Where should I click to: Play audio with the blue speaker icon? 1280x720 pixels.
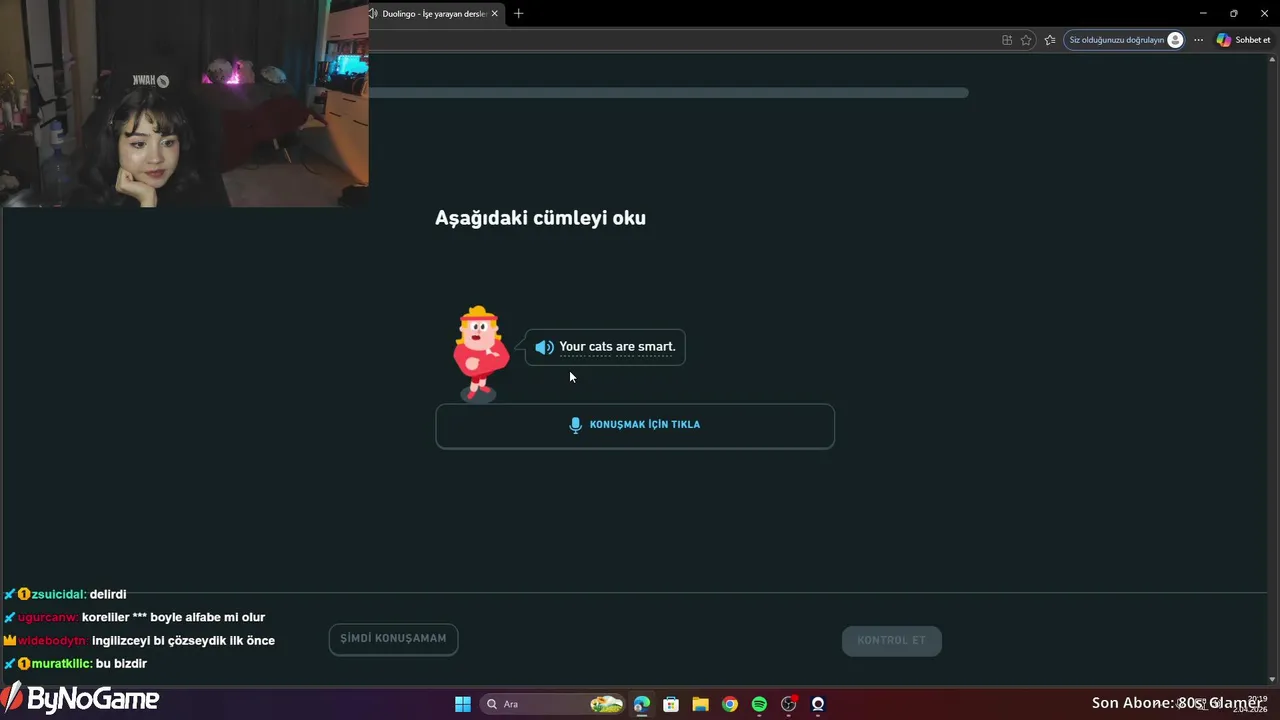(544, 347)
